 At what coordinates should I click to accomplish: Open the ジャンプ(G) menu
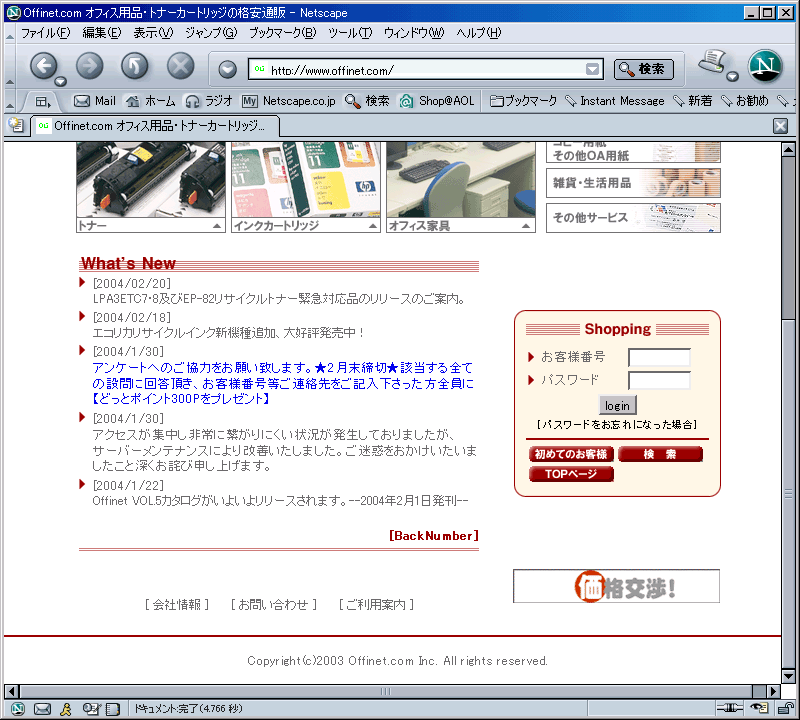[211, 33]
